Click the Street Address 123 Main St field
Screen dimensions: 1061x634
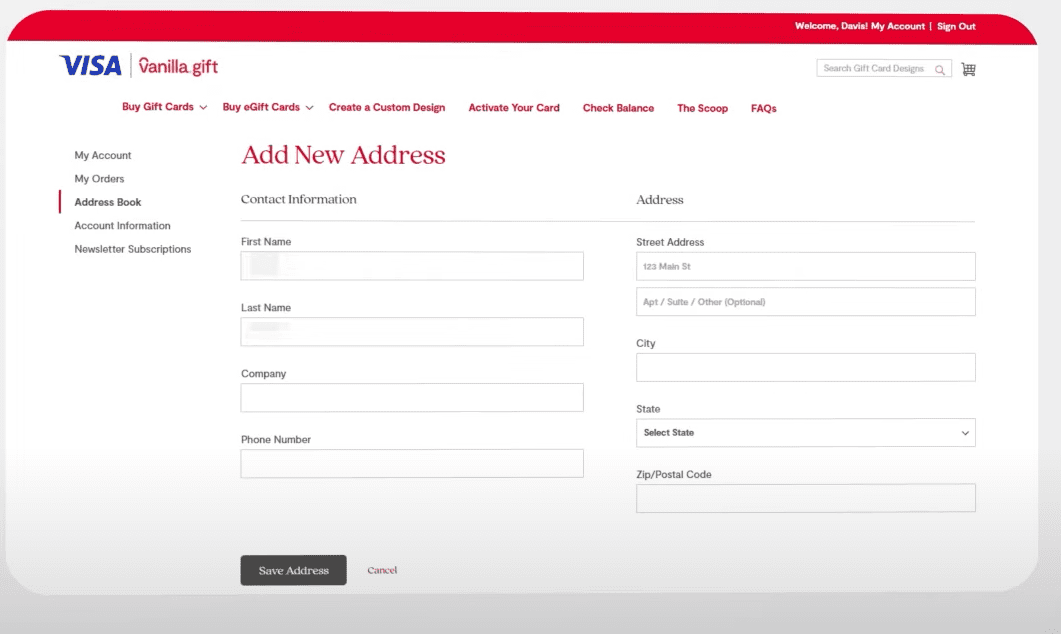click(x=805, y=267)
